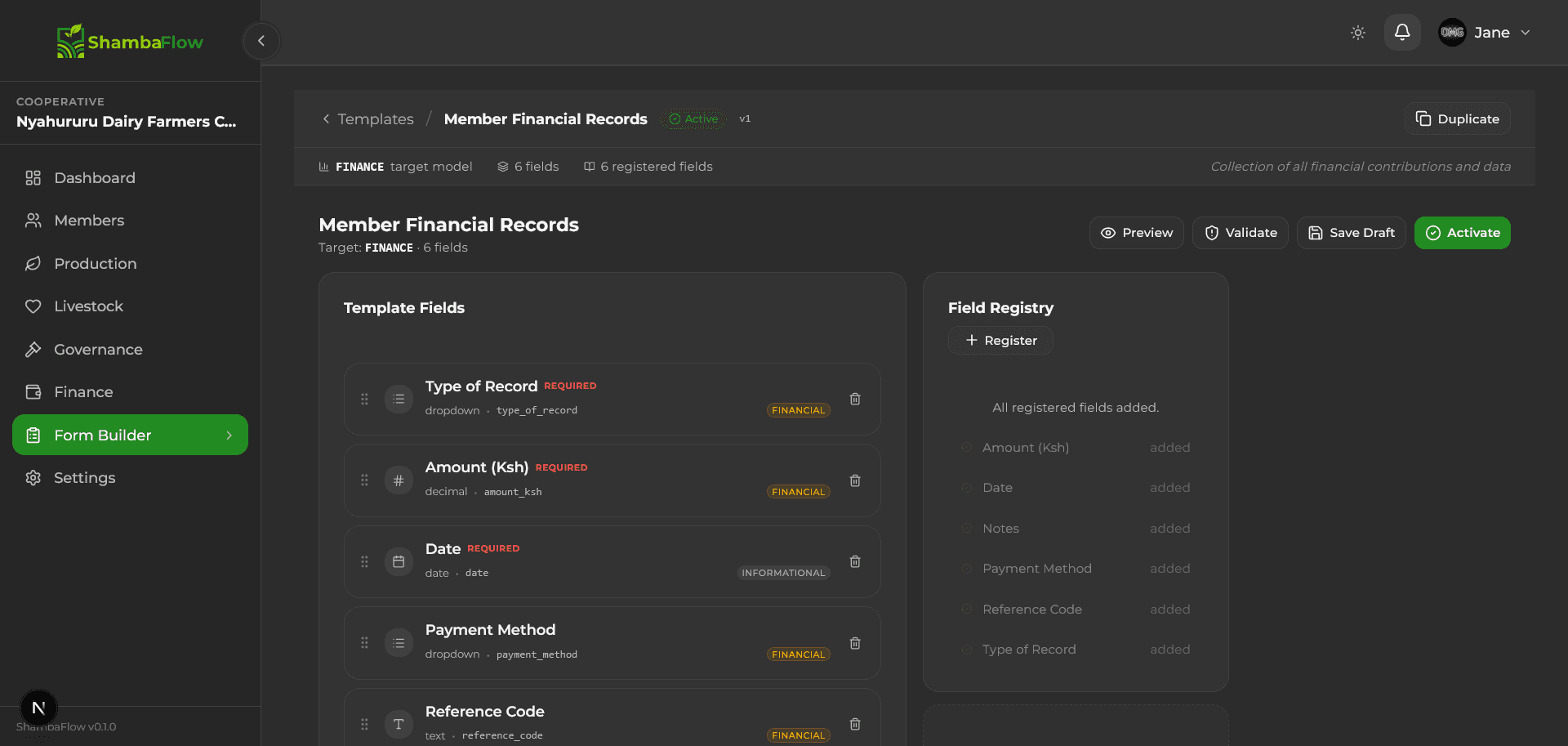Click the v1 version label
Screen dimensions: 1568x746
[x=745, y=118]
